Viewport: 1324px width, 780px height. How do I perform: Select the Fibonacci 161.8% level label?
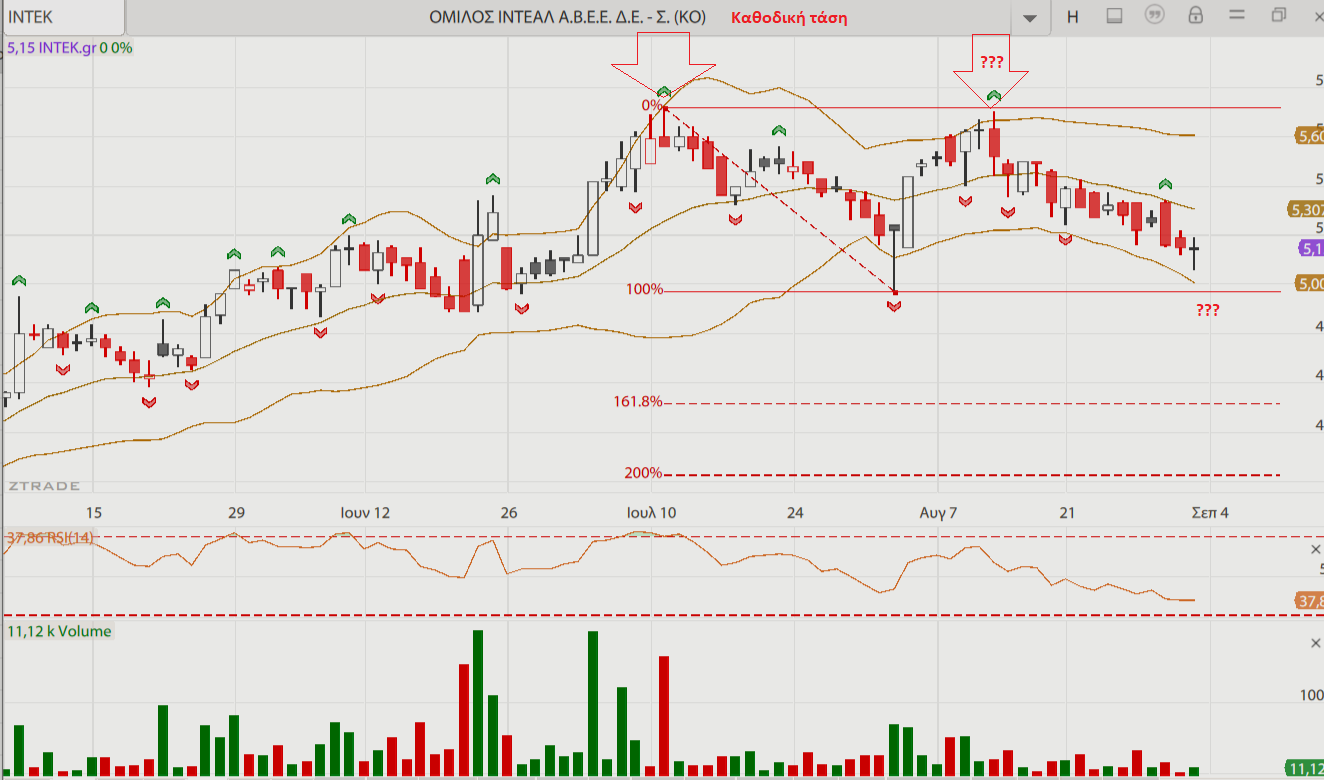(638, 401)
